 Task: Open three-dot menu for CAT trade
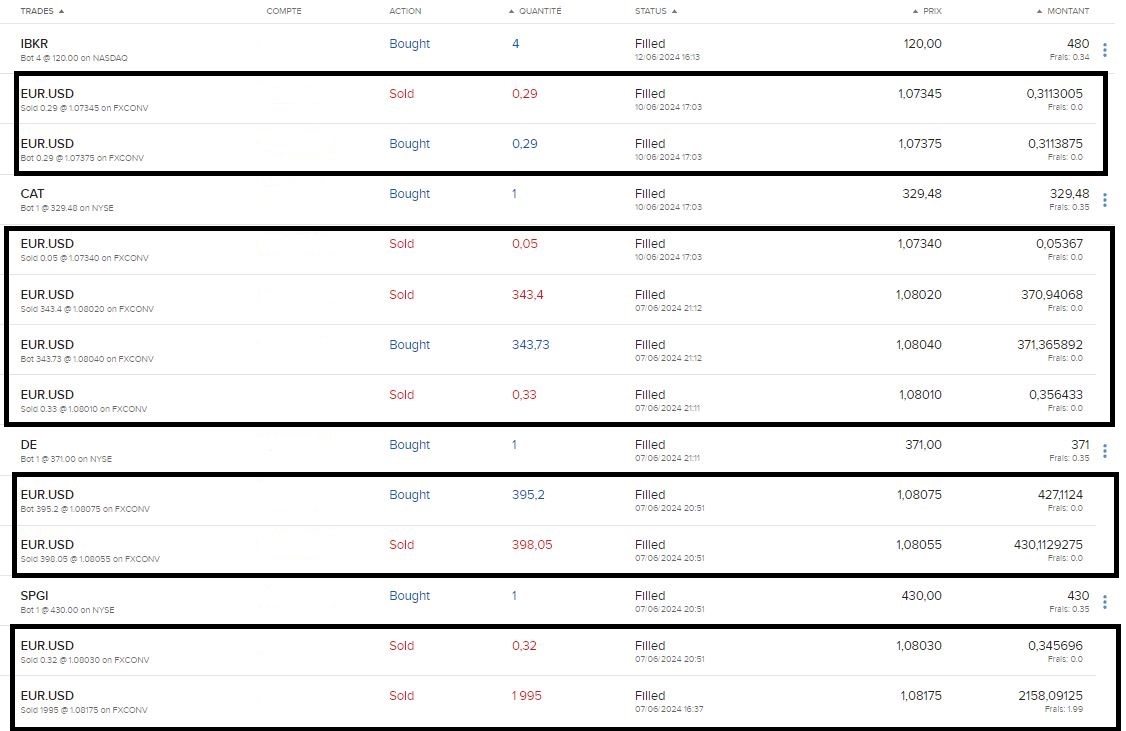tap(1104, 200)
